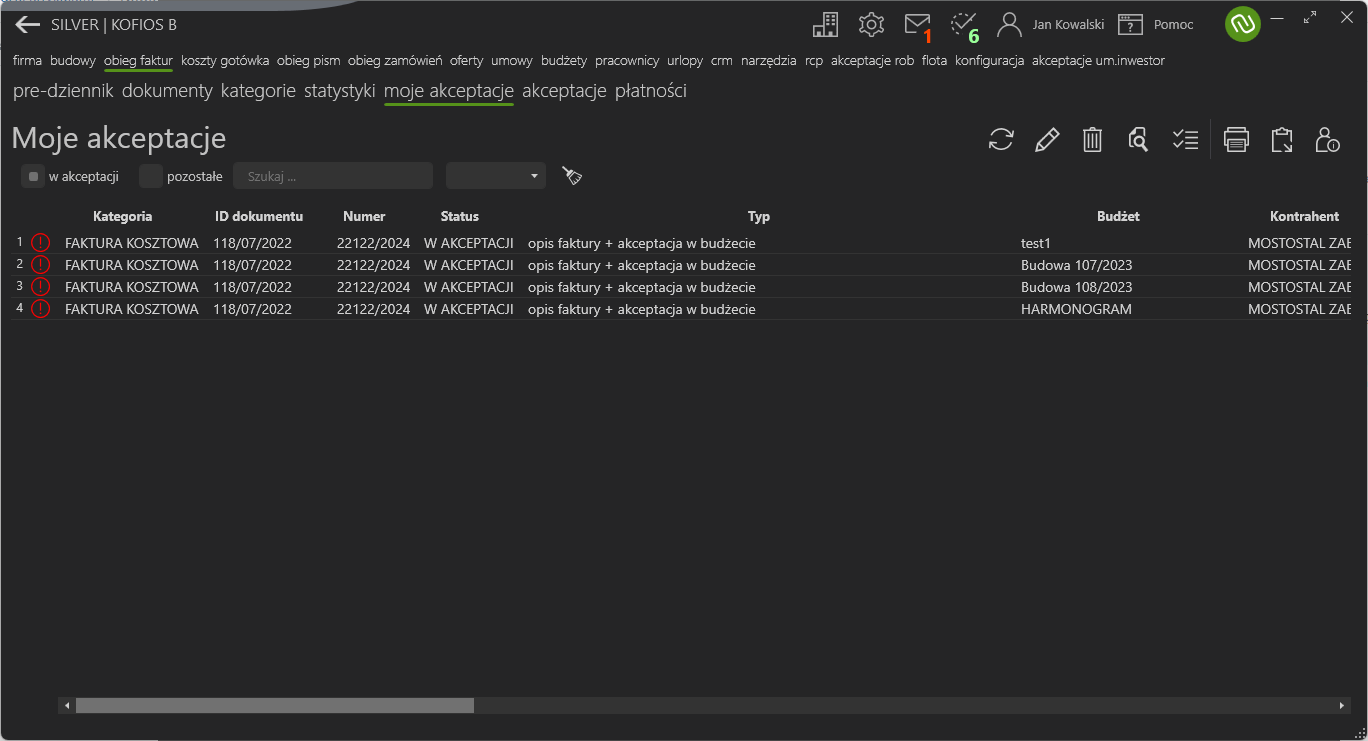This screenshot has width=1368, height=741.
Task: Switch to the 'moje akceptacje' tab
Action: tap(449, 91)
